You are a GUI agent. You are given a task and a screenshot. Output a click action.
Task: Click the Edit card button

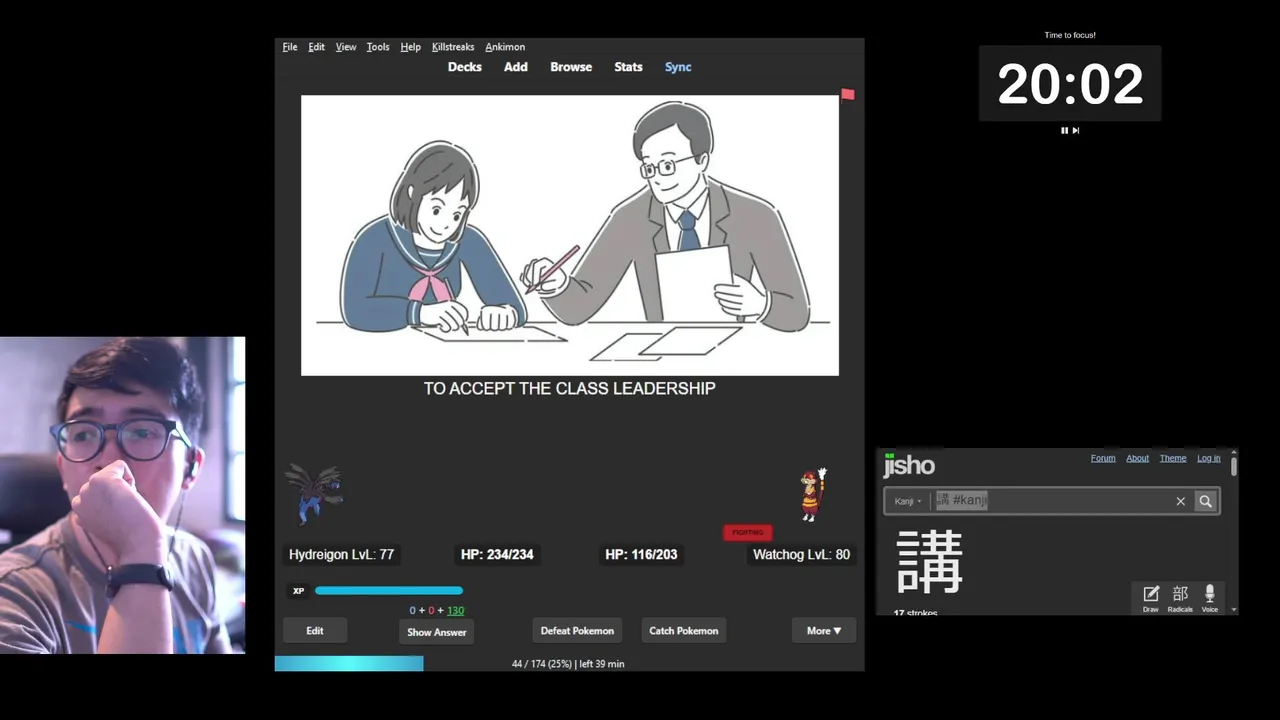pos(315,631)
